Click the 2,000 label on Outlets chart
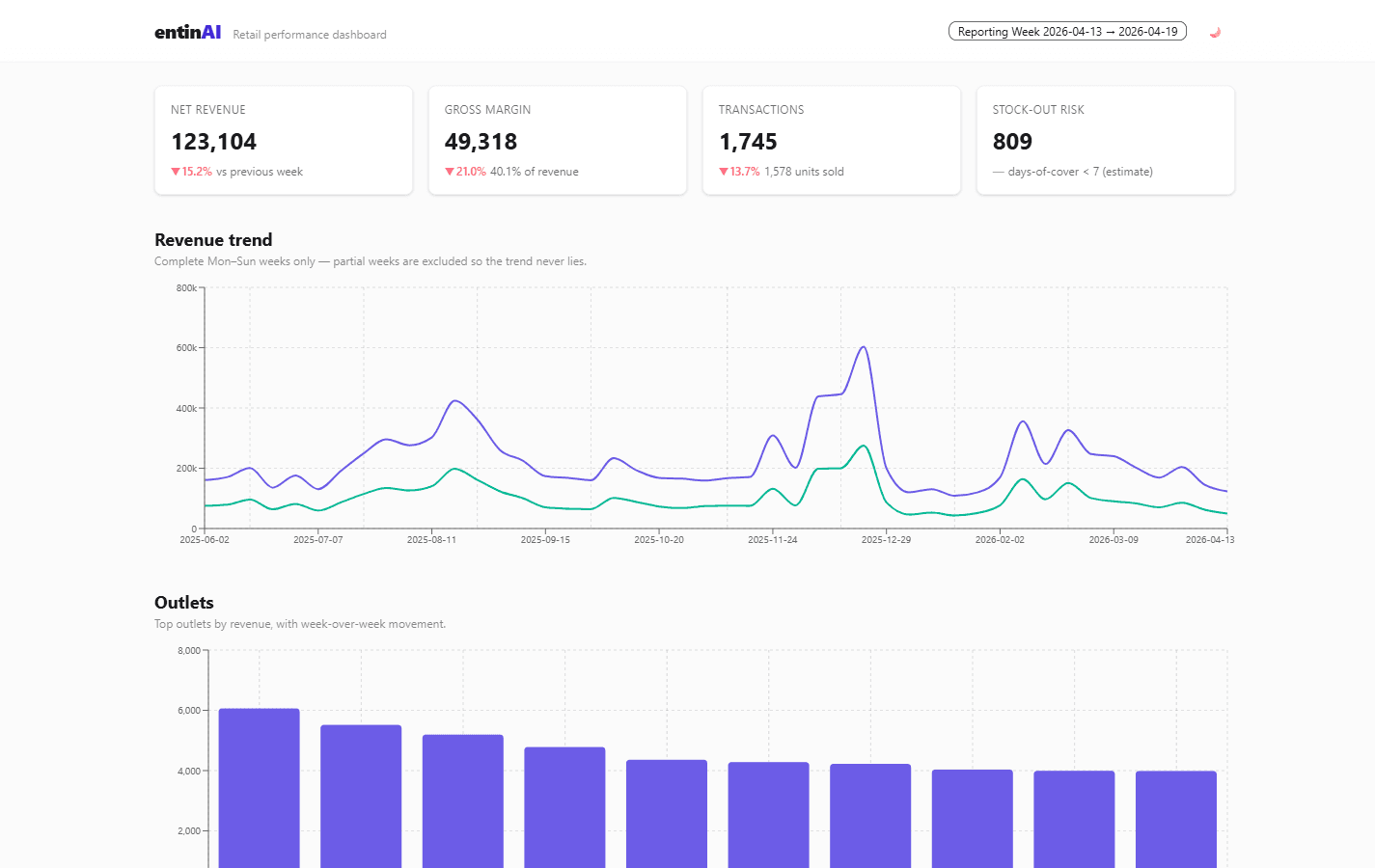Viewport: 1375px width, 868px height. tap(189, 831)
